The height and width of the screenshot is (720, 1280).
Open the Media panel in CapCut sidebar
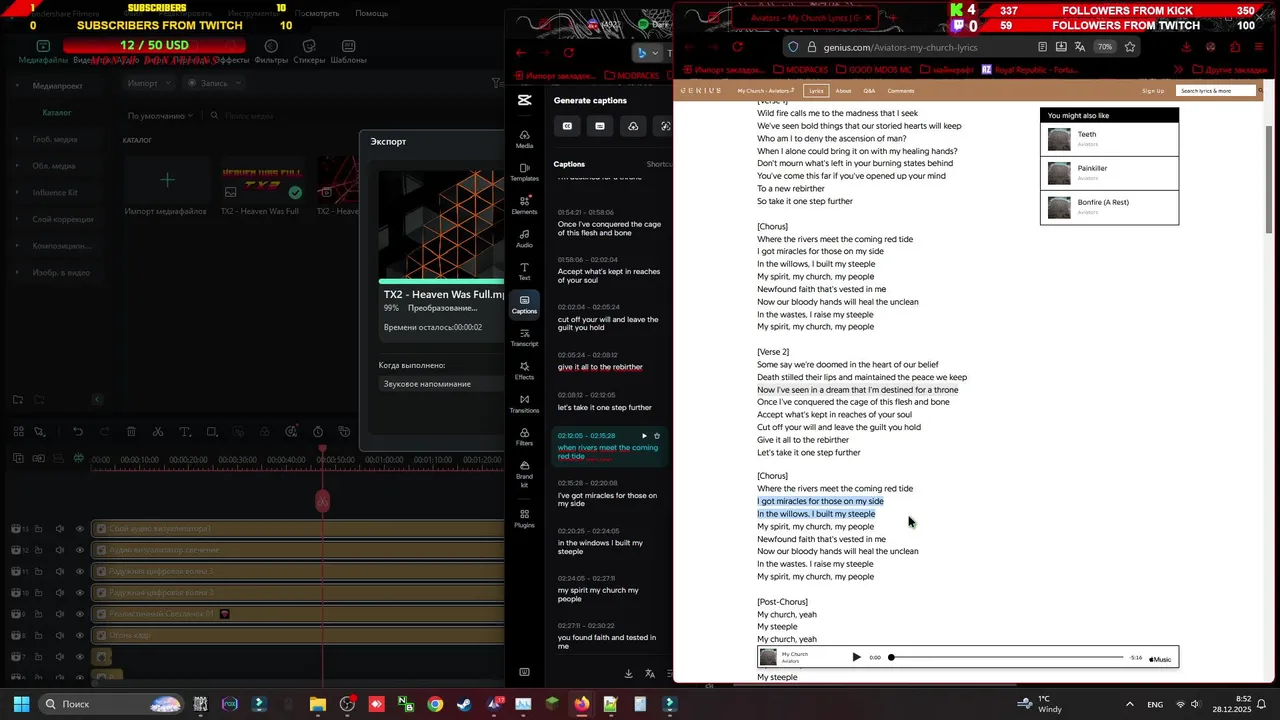coord(524,139)
